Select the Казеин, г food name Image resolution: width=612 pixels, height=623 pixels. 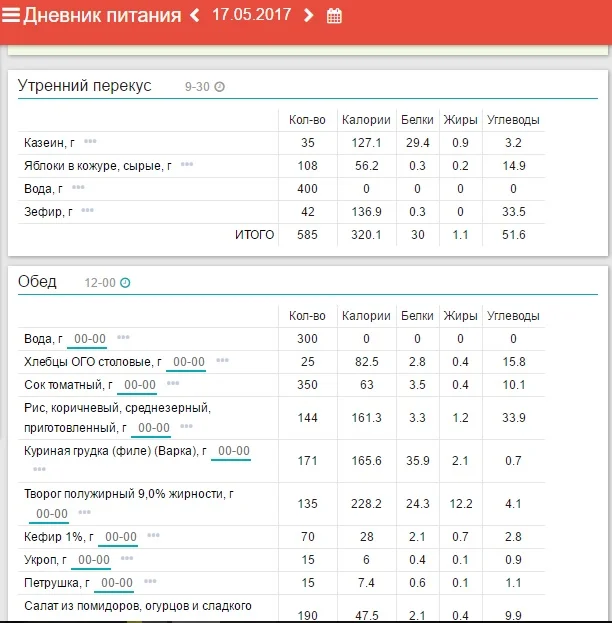pyautogui.click(x=49, y=143)
